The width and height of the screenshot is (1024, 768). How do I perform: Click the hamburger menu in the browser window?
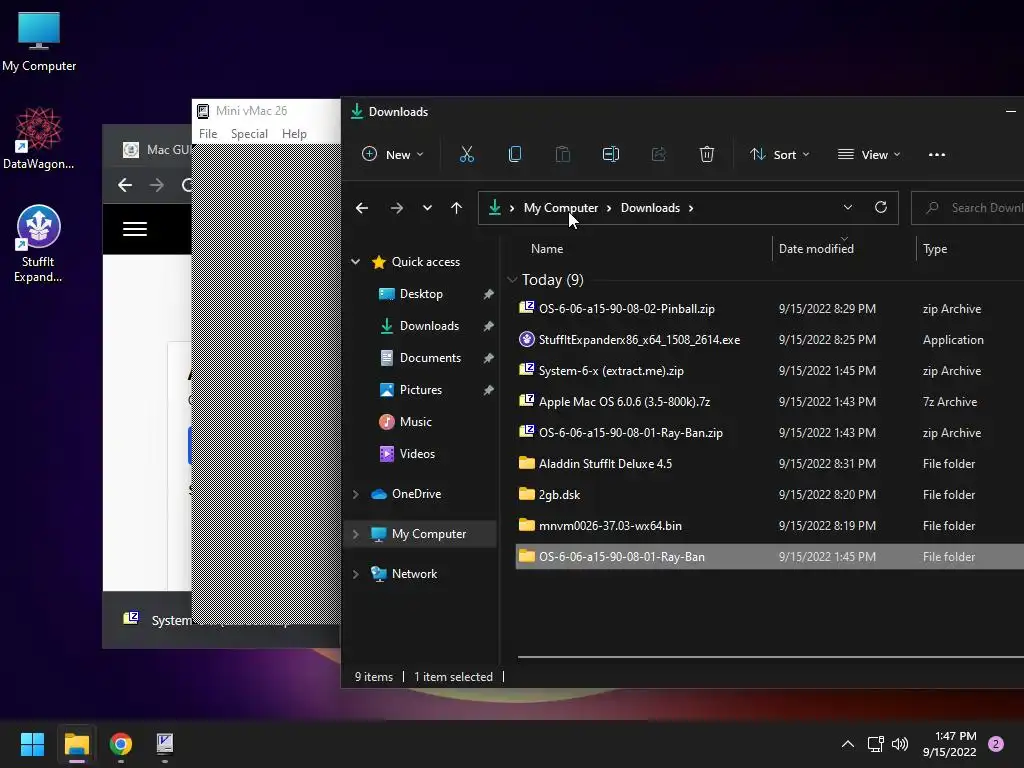coord(135,229)
